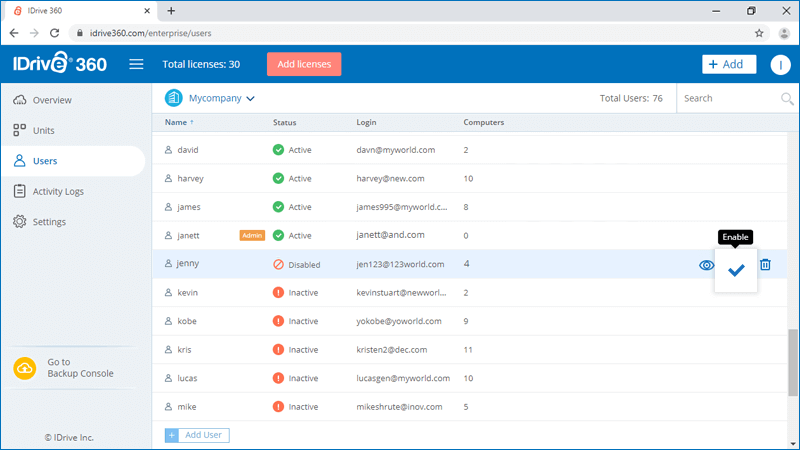
Task: Click the Add User button
Action: tap(197, 435)
